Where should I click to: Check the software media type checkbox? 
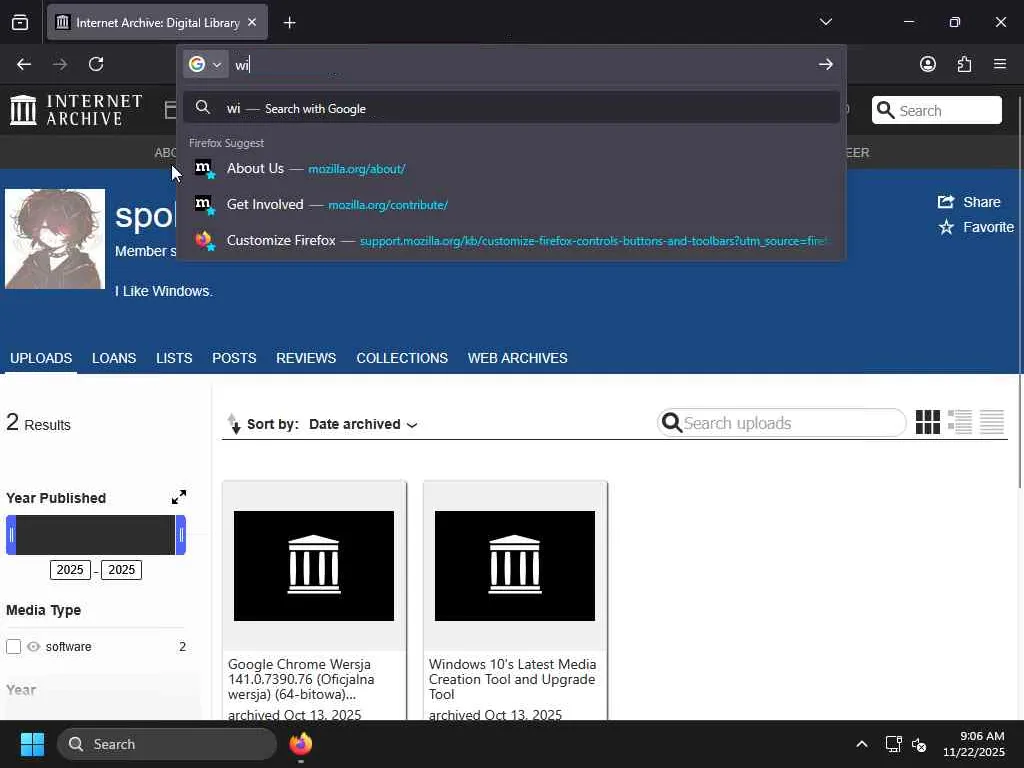tap(14, 647)
